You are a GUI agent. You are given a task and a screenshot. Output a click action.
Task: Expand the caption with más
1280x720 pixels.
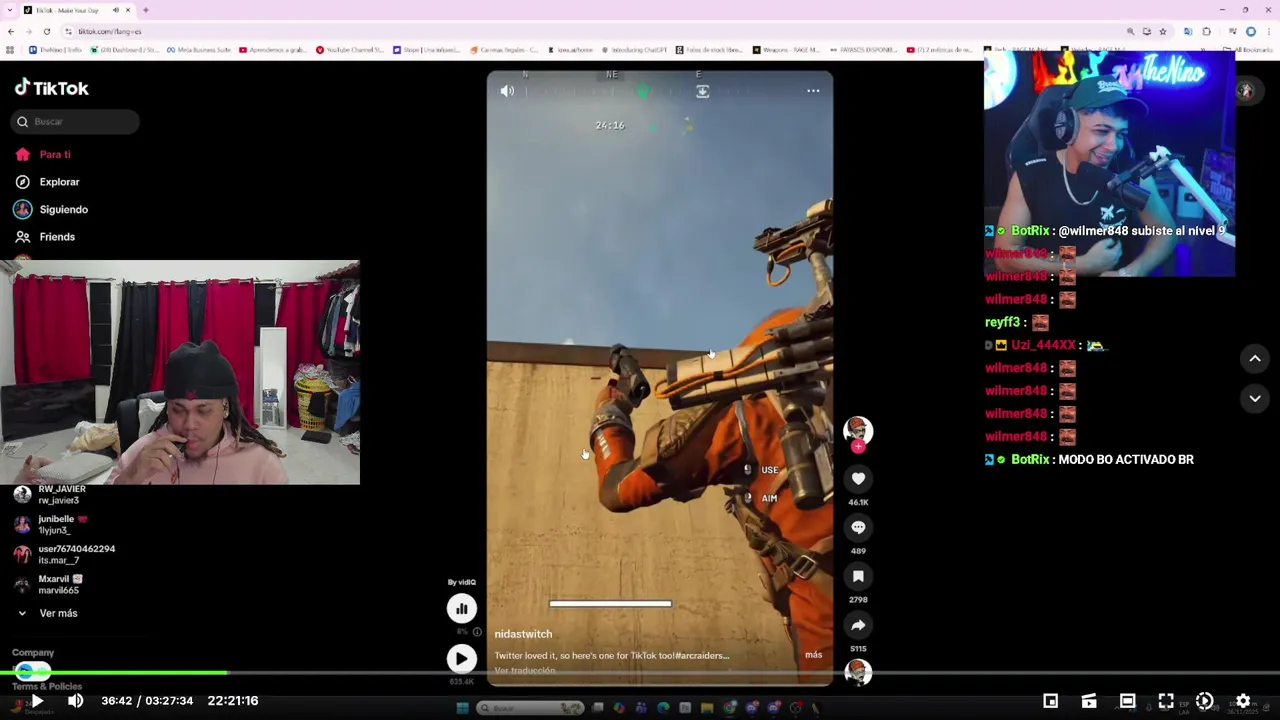[x=814, y=655]
